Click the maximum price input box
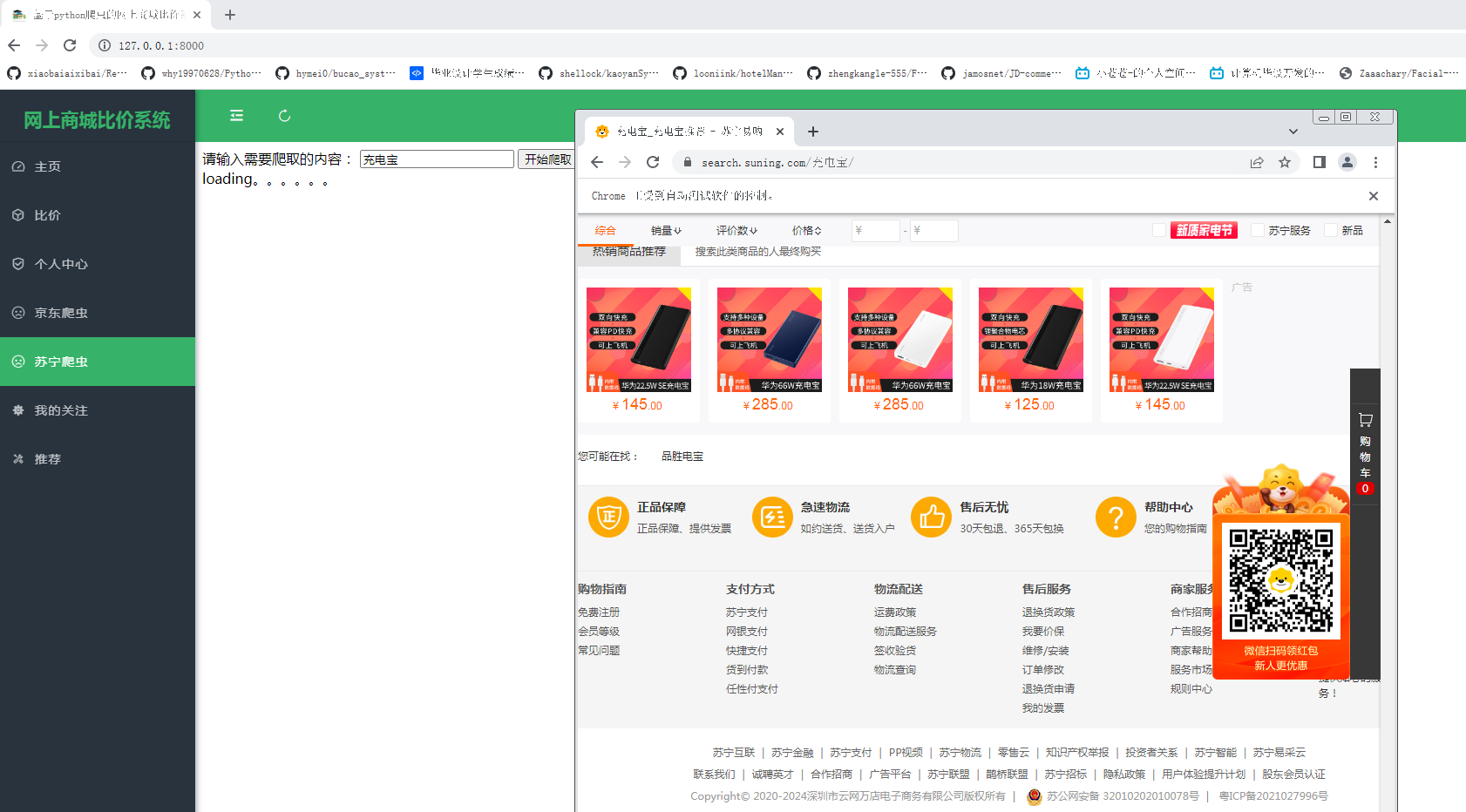The width and height of the screenshot is (1466, 812). 934,231
